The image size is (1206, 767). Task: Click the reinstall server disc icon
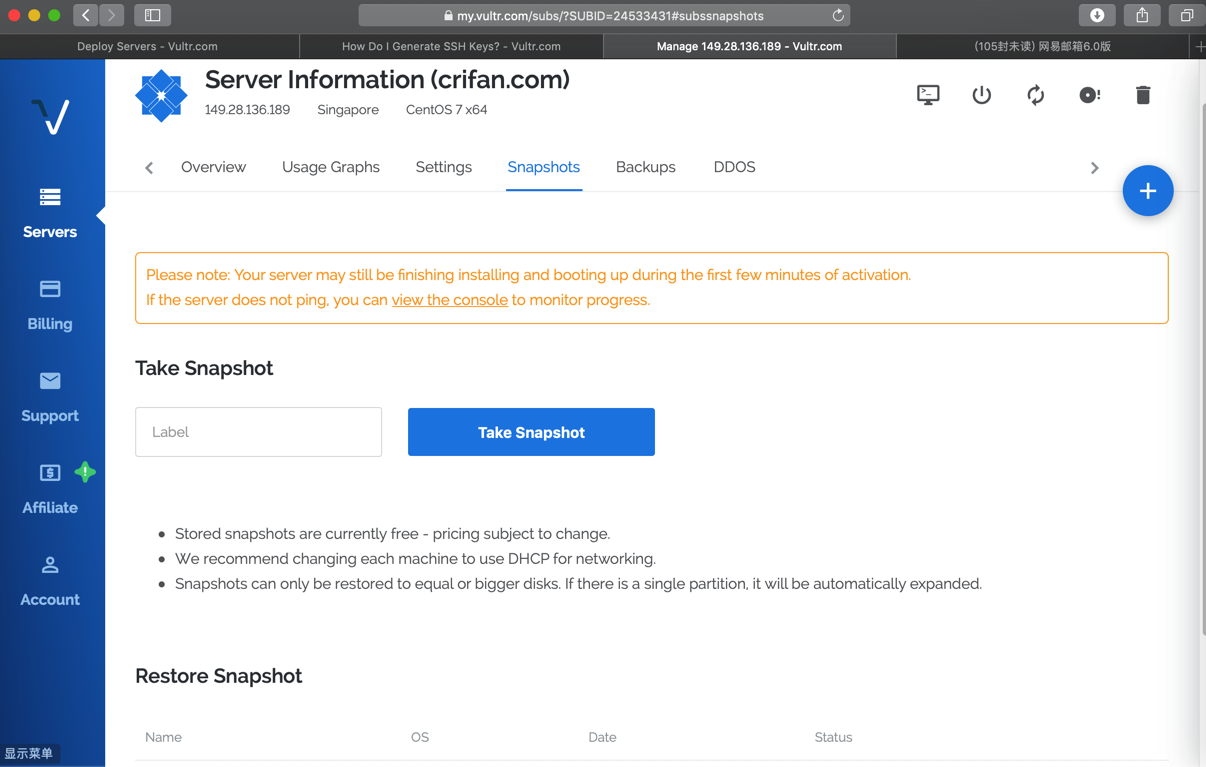[1089, 95]
